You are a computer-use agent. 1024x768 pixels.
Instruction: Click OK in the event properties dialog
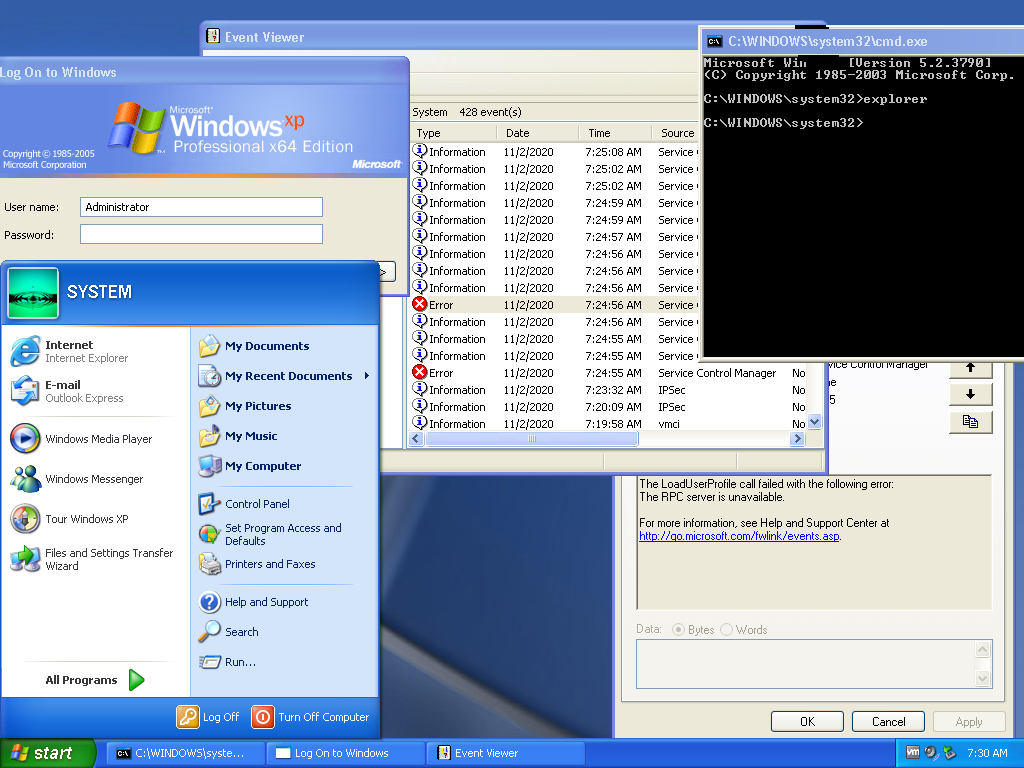coord(807,722)
